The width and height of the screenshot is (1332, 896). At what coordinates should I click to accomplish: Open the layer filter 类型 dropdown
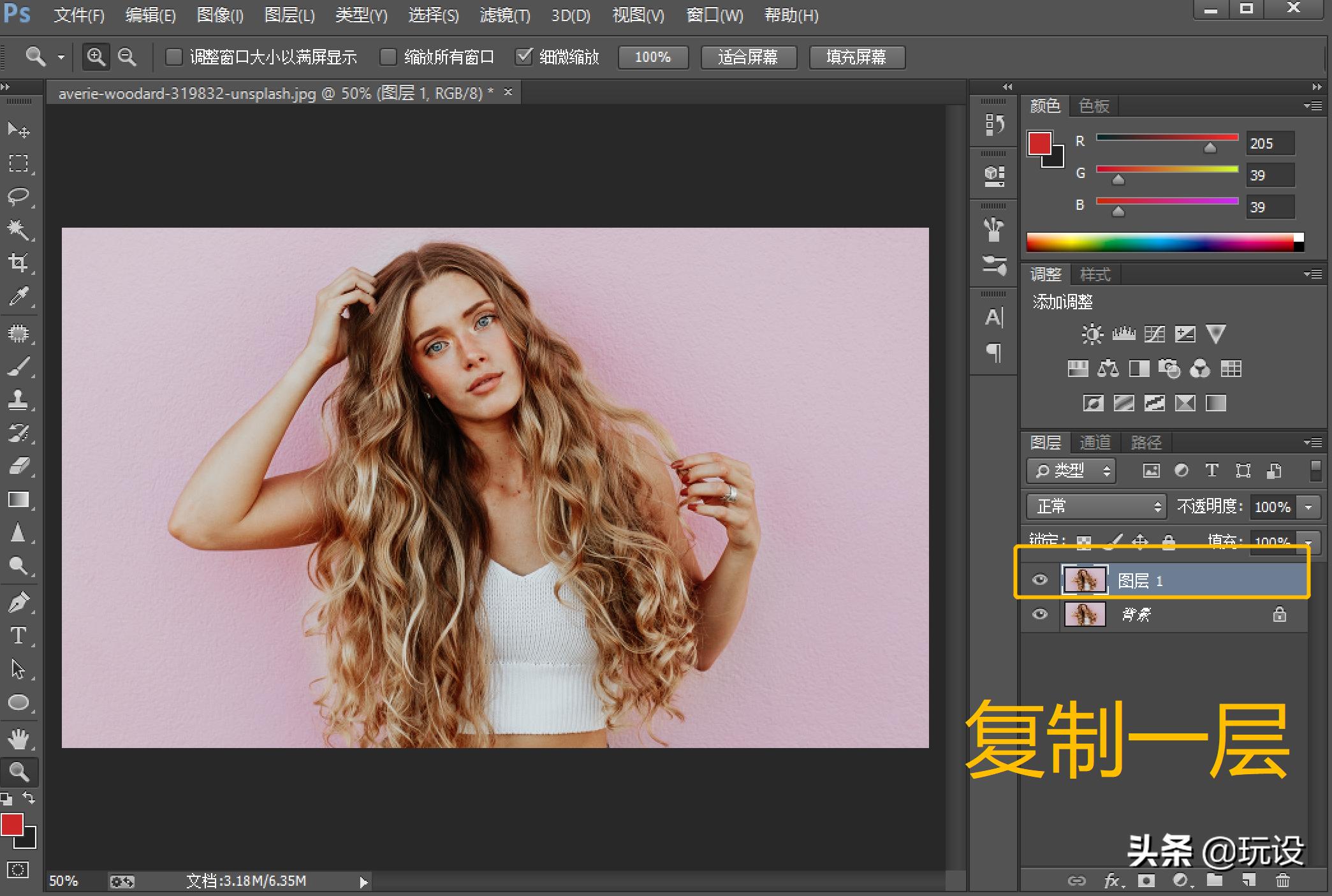(x=1071, y=471)
